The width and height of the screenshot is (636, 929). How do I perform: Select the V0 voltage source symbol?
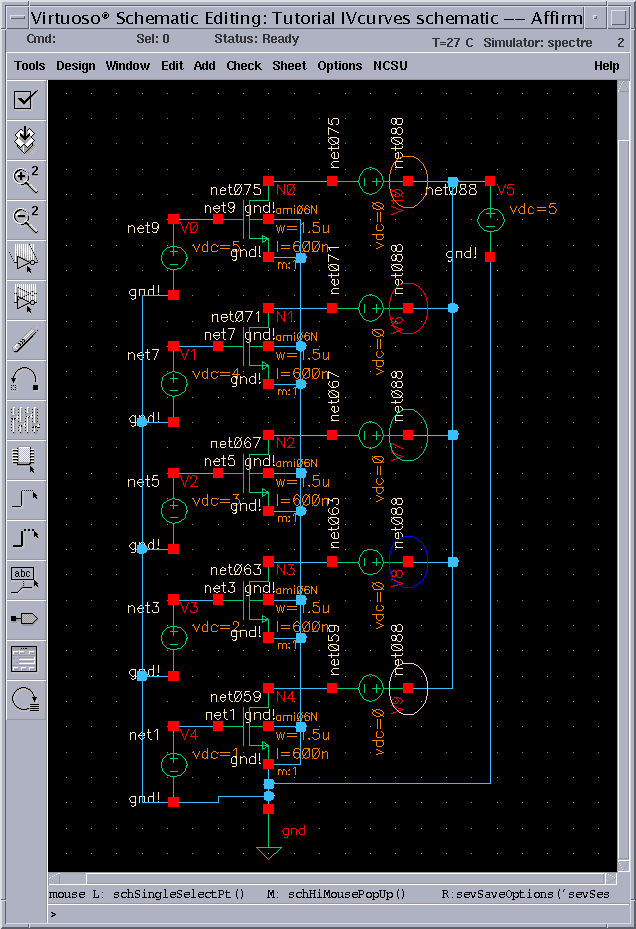tap(174, 258)
